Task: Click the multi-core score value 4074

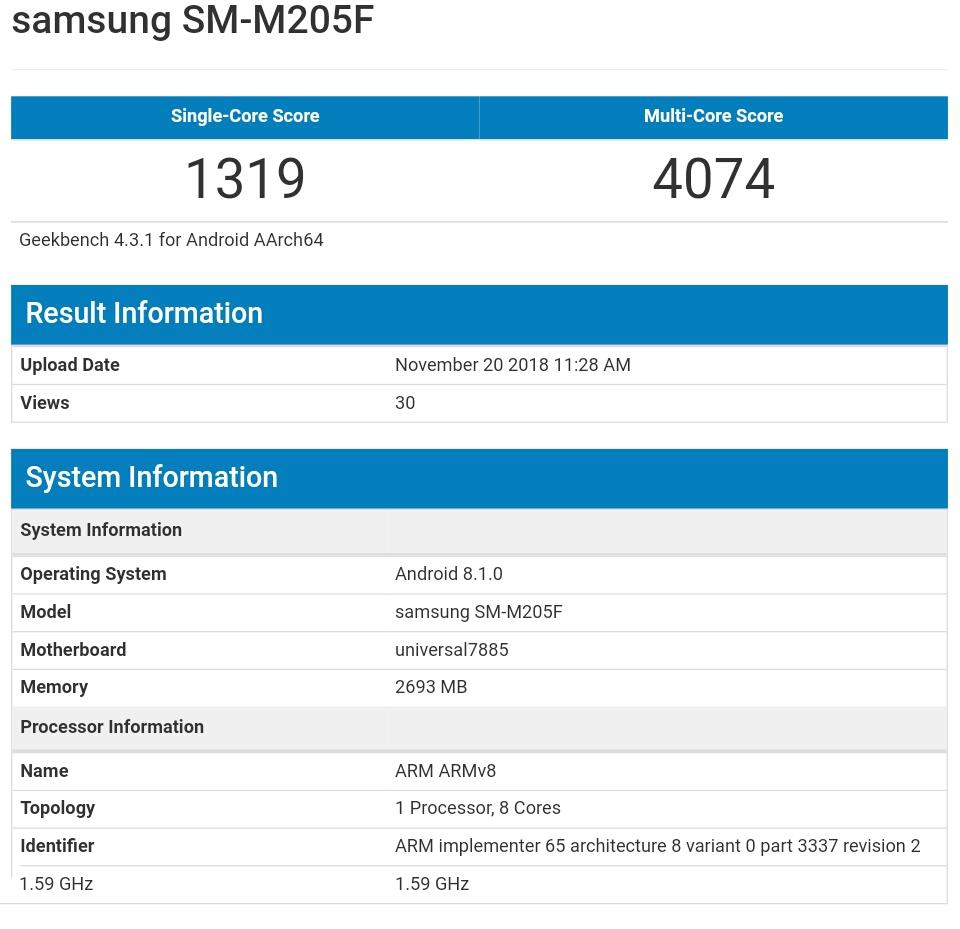Action: (x=713, y=178)
